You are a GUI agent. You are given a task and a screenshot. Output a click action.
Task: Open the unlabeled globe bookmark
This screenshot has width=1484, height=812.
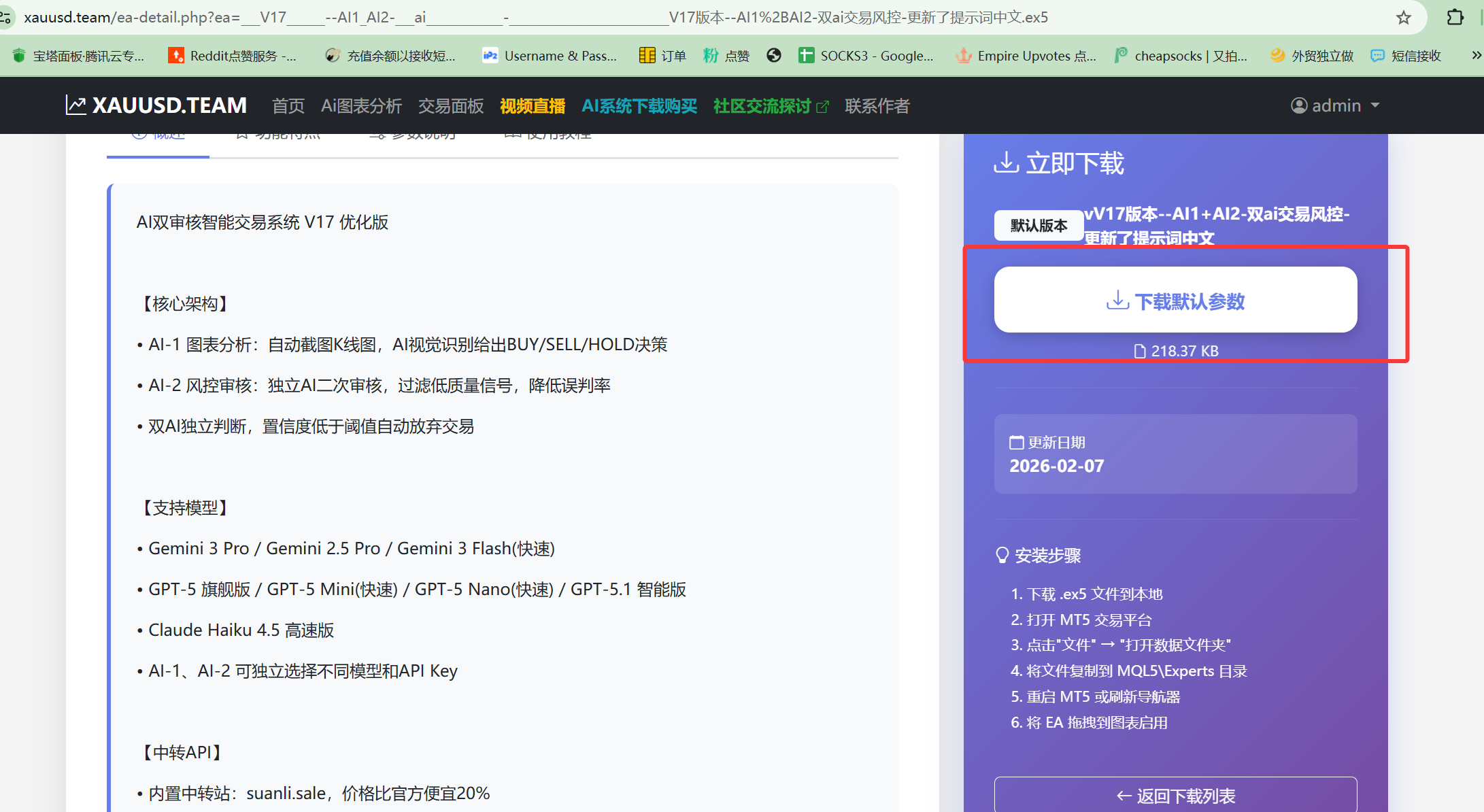point(774,56)
